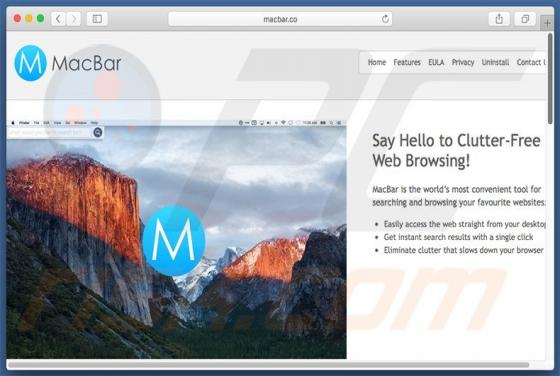Open the Uninstall navigation link
This screenshot has width=560, height=376.
click(x=495, y=62)
